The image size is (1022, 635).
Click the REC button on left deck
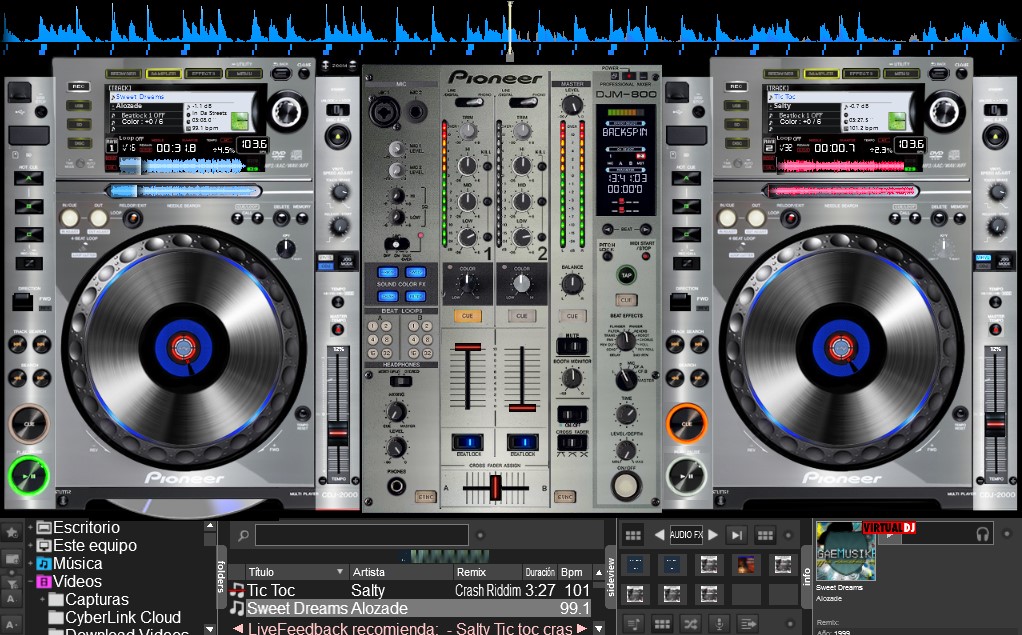click(79, 87)
